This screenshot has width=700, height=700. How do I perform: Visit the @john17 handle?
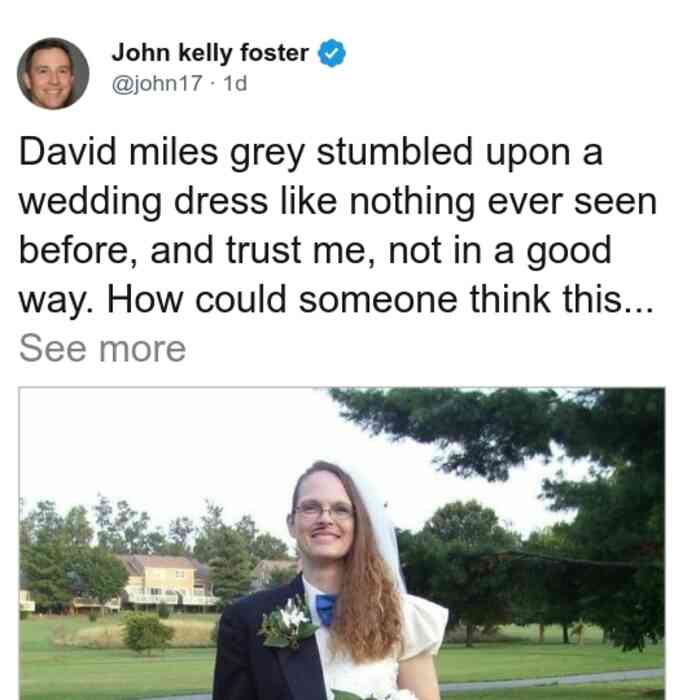point(157,83)
